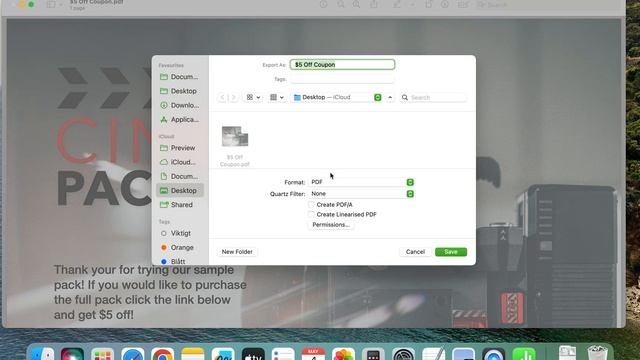Open the Desktop — iCloud location popup
The height and width of the screenshot is (360, 640).
[337, 97]
